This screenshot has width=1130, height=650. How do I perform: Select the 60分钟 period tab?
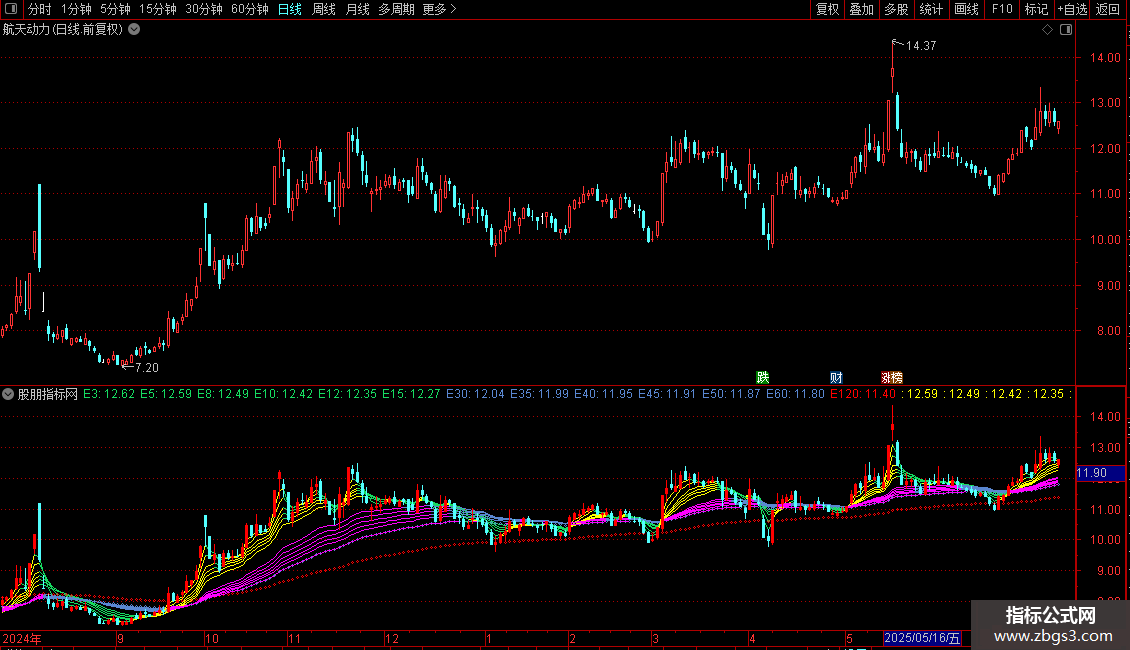pyautogui.click(x=250, y=9)
